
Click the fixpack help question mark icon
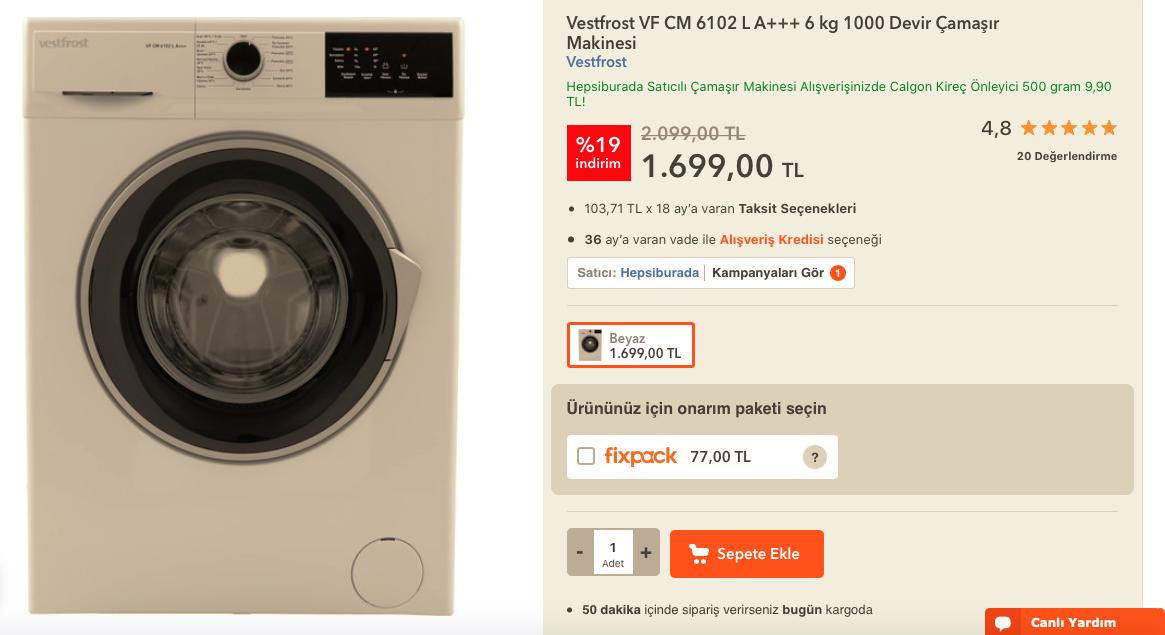point(814,457)
